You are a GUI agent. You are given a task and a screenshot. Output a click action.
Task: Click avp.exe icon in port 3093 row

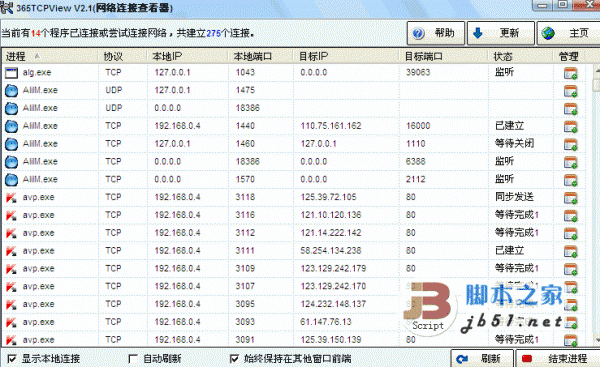11,322
